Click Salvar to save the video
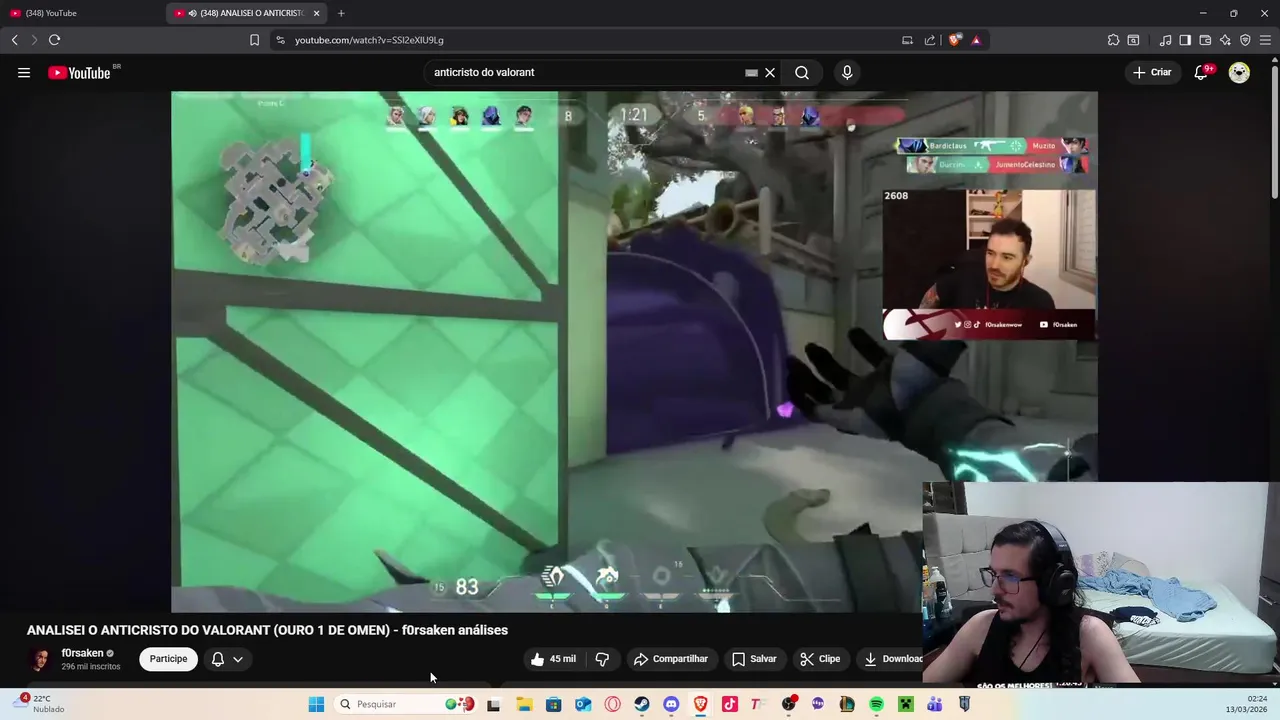The image size is (1280, 720). pyautogui.click(x=753, y=659)
